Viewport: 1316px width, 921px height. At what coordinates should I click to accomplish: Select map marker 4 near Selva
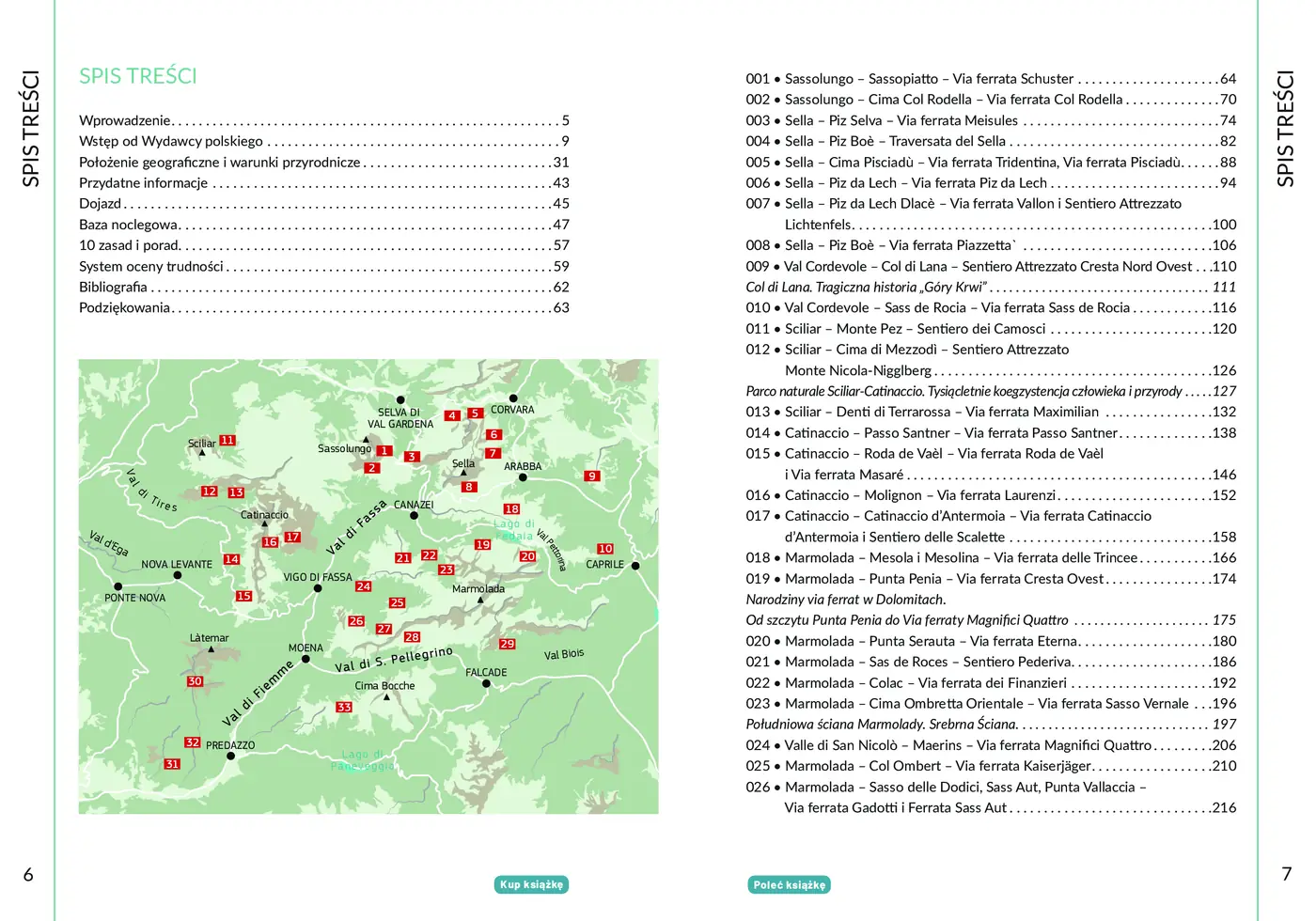coord(452,415)
